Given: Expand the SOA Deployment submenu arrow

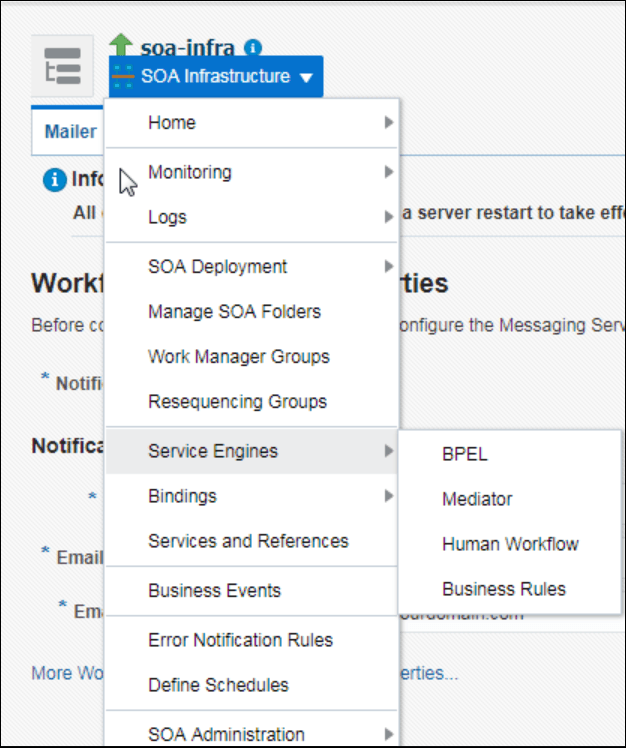Looking at the screenshot, I should click(x=389, y=266).
